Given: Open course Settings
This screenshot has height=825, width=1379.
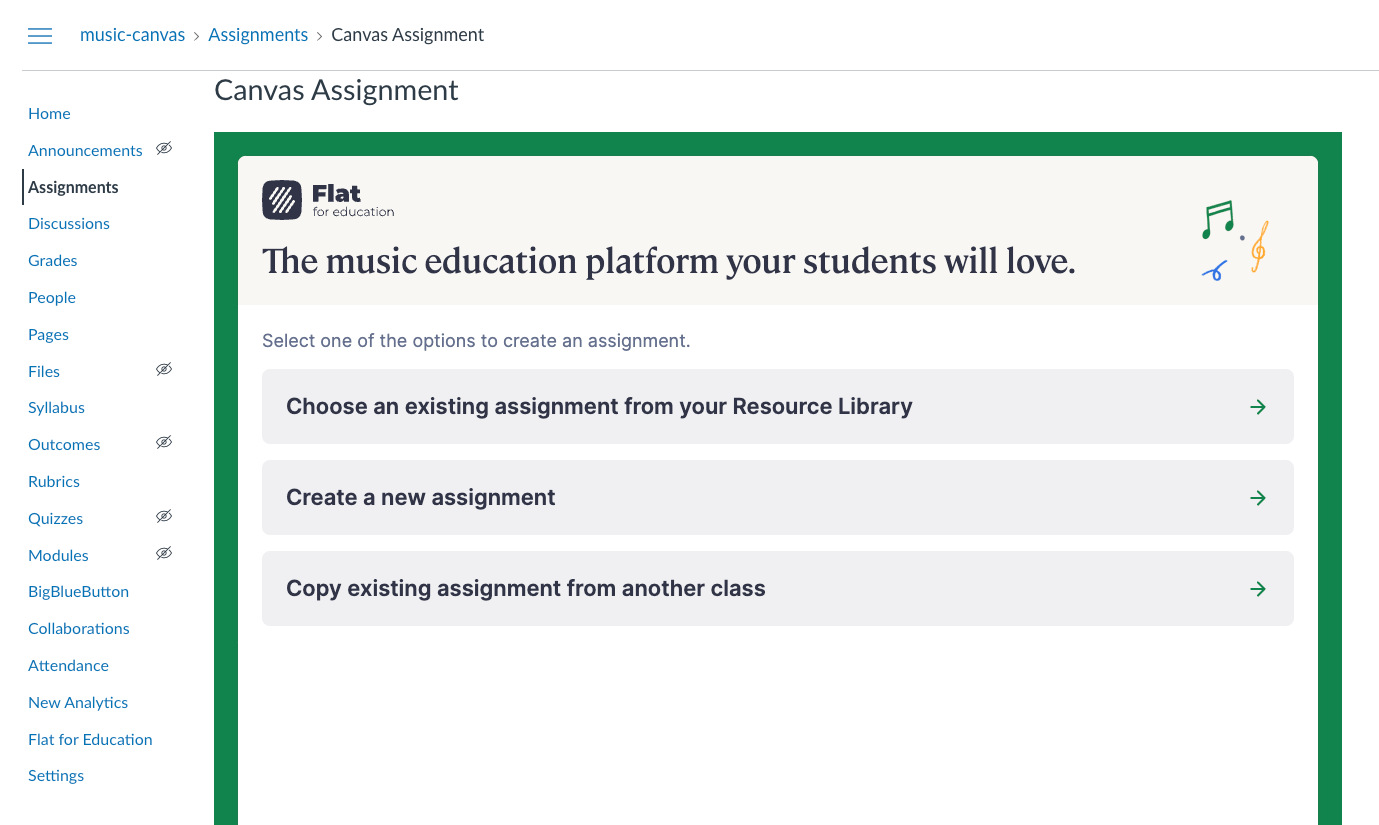Looking at the screenshot, I should tap(55, 775).
